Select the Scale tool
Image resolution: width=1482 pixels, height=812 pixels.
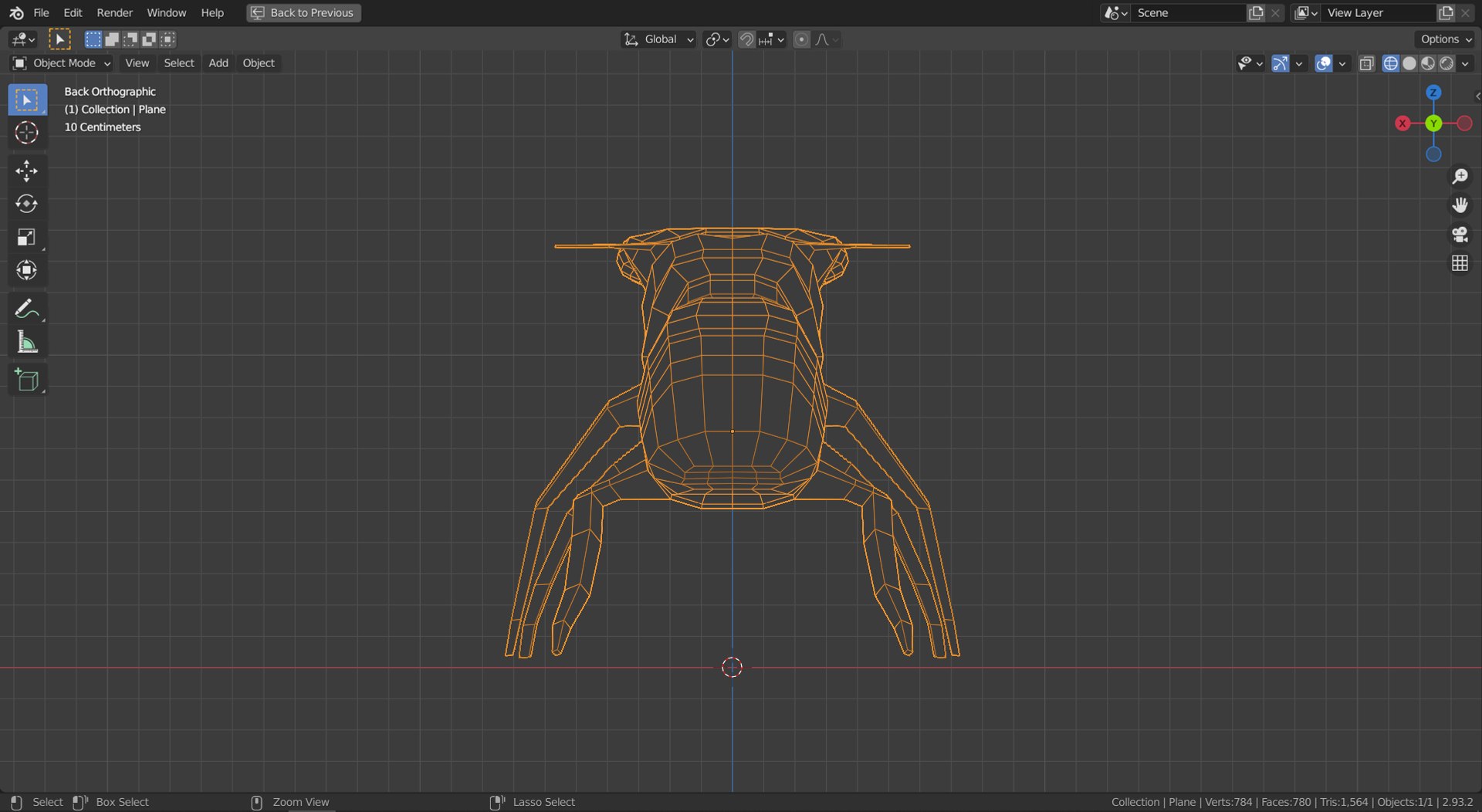point(27,237)
